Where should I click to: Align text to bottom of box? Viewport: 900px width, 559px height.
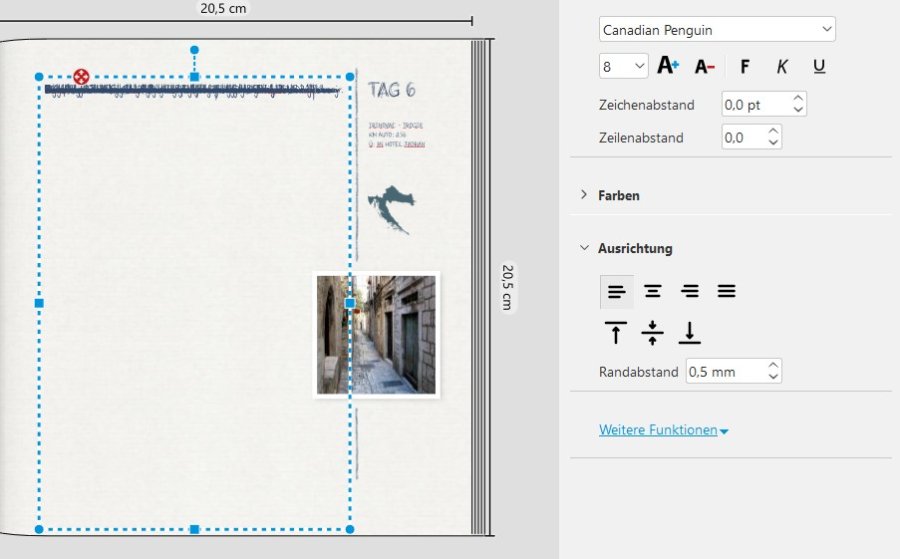[x=689, y=333]
